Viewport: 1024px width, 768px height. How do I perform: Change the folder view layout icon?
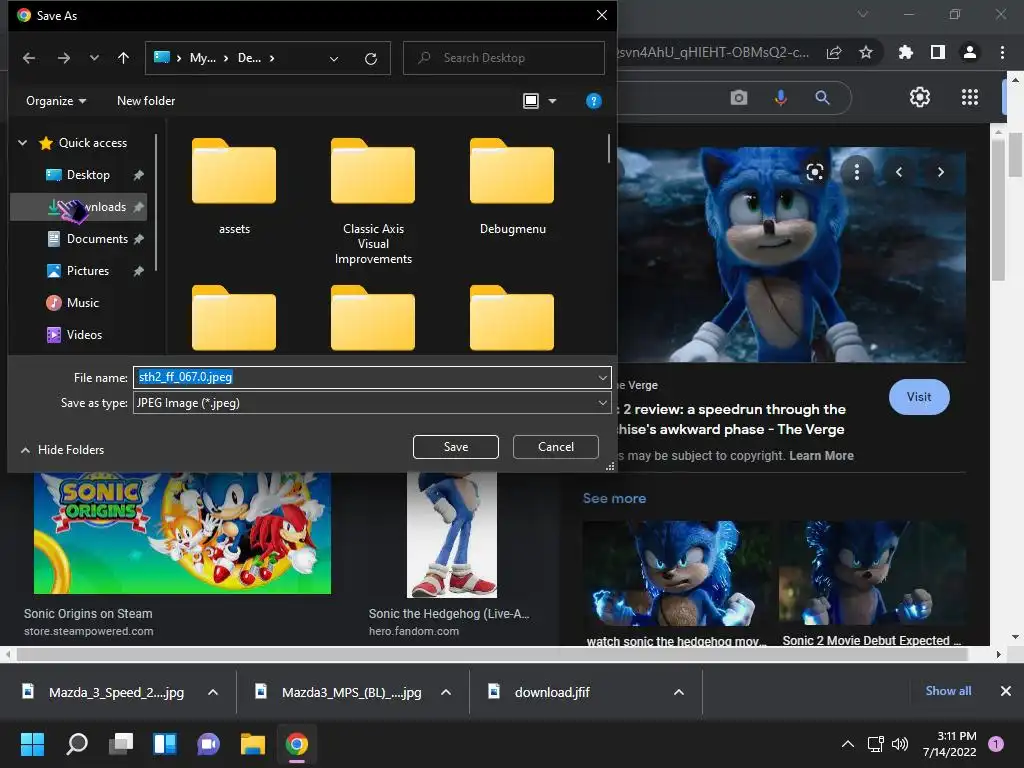[531, 101]
